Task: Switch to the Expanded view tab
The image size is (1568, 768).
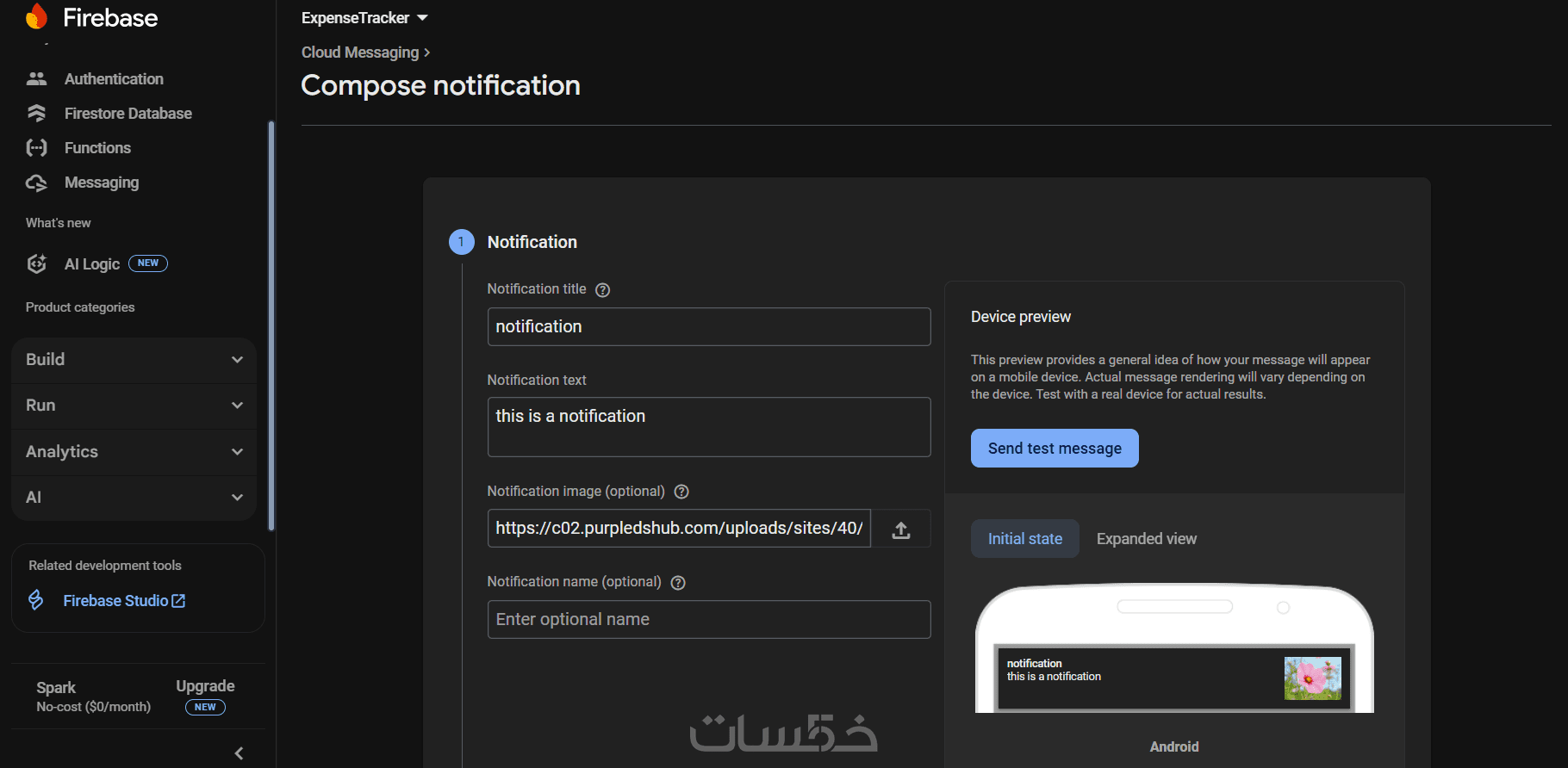Action: tap(1146, 539)
